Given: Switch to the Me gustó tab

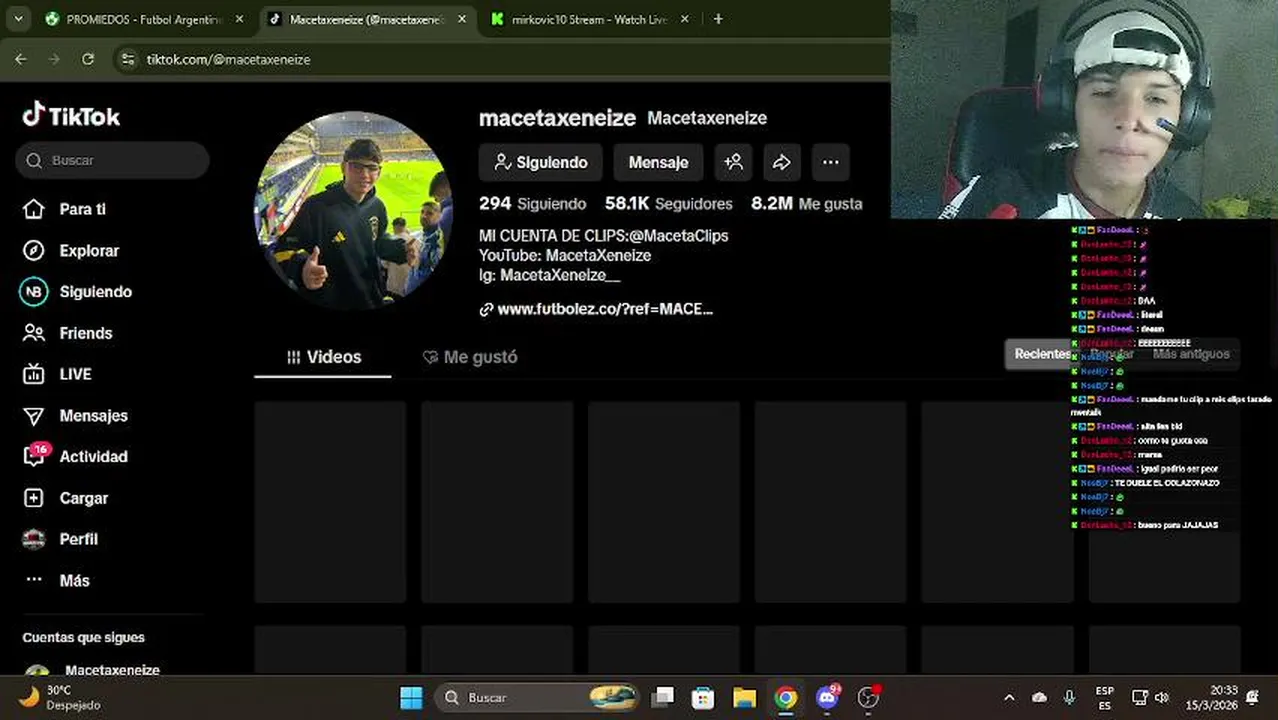Looking at the screenshot, I should point(470,357).
